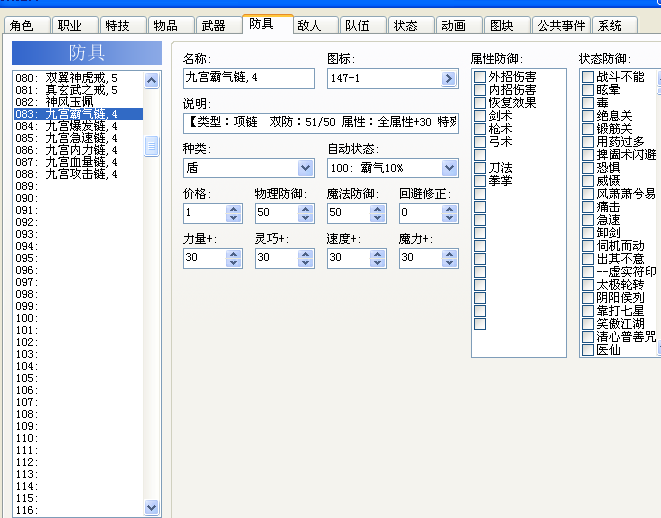Viewport: 661px width, 518px height.
Task: Toggle the 恢复效果 checkbox
Action: click(480, 103)
